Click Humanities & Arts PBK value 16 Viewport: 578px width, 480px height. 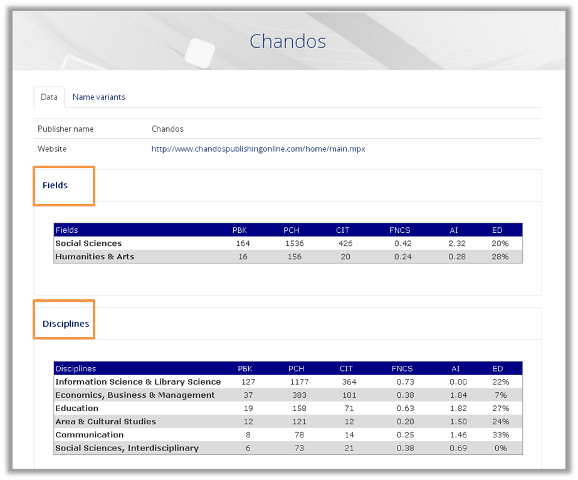point(243,257)
